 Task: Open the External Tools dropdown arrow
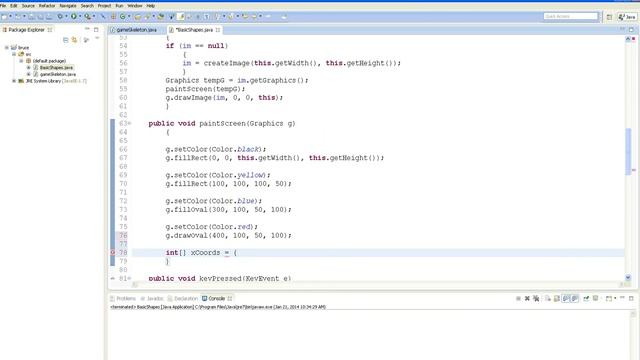tap(94, 16)
